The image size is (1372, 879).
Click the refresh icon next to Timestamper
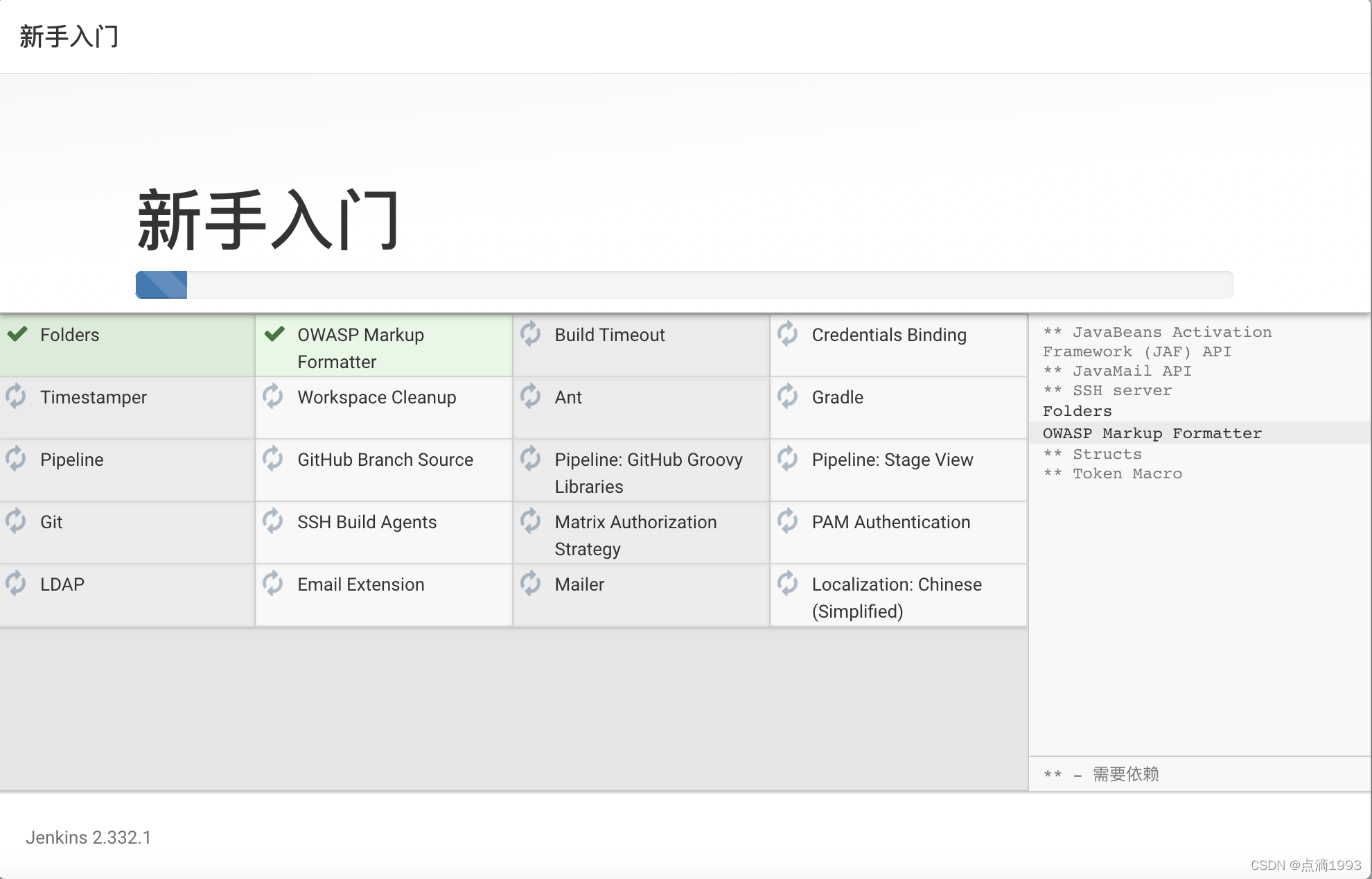click(x=16, y=397)
